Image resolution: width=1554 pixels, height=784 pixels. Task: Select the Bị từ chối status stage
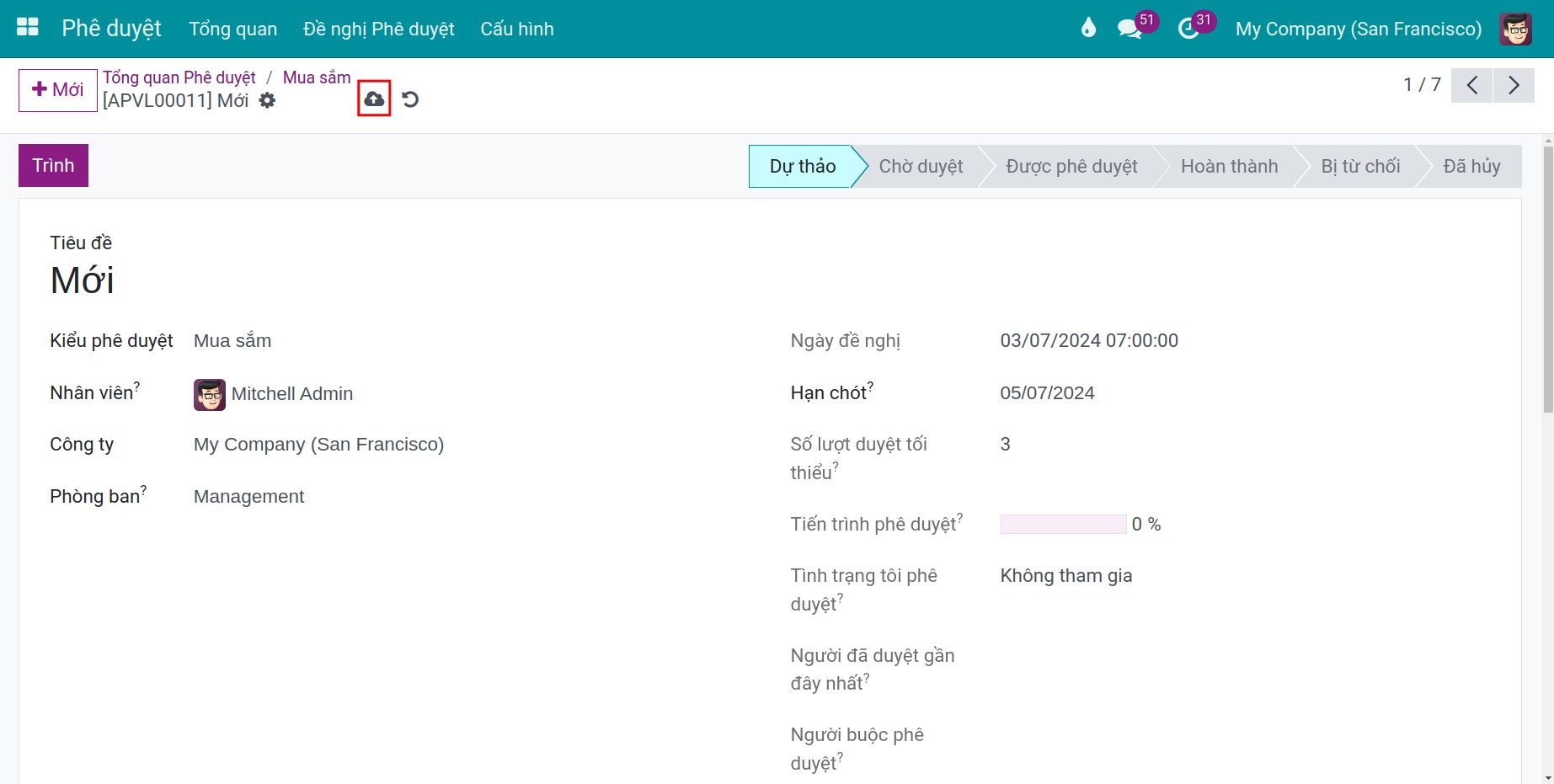pyautogui.click(x=1360, y=166)
